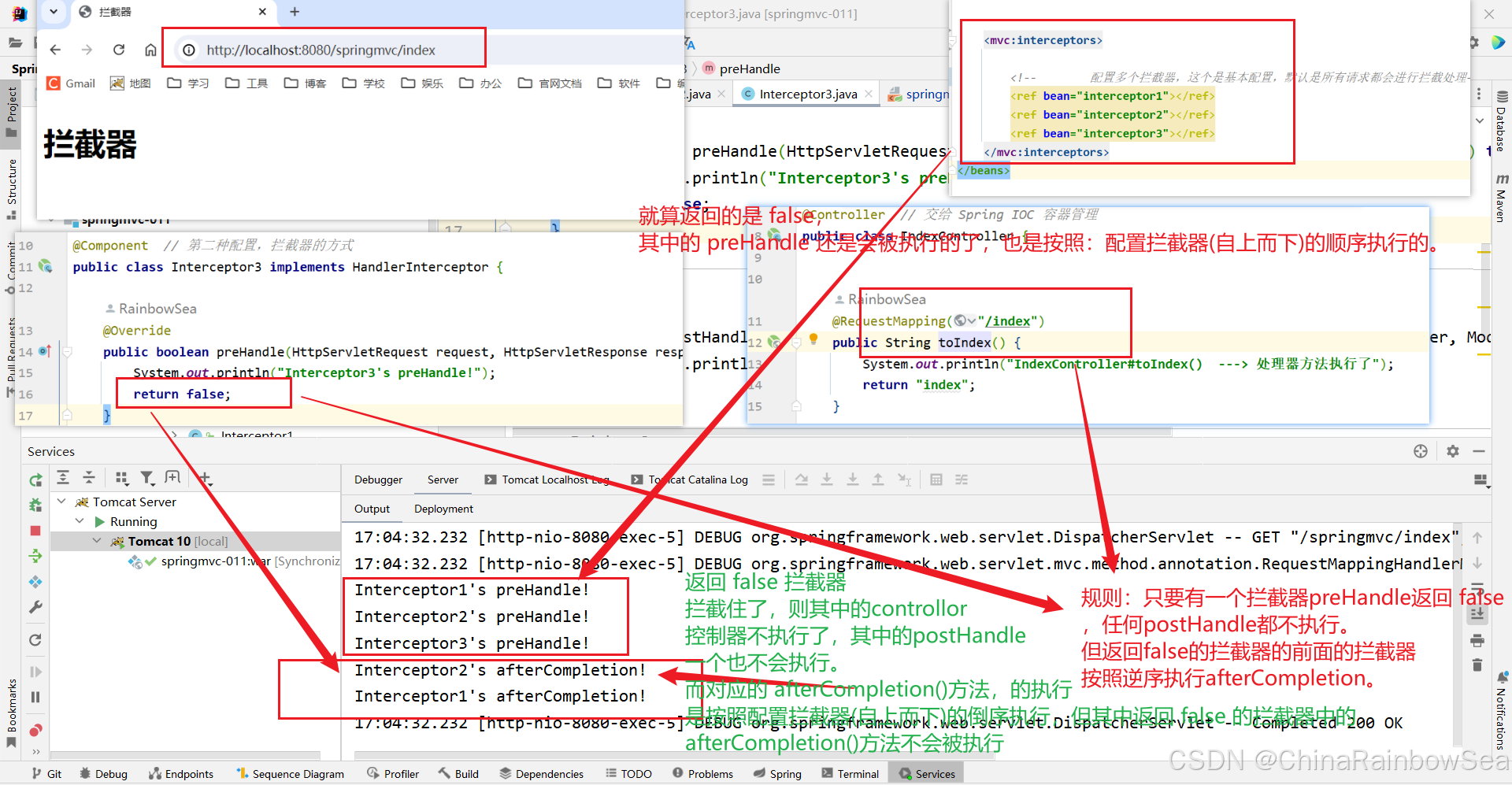Click the Add service plus icon
Viewport: 1512px width, 785px height.
[204, 478]
